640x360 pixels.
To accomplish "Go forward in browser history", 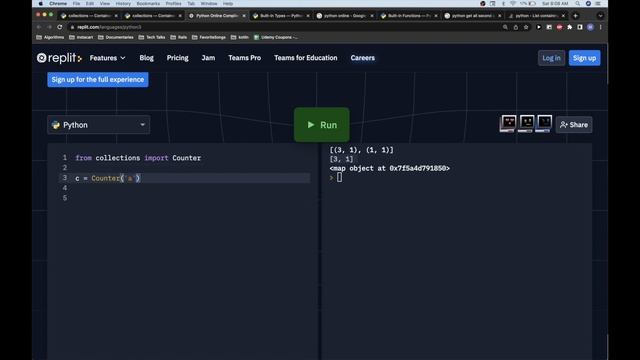I will click(x=49, y=27).
